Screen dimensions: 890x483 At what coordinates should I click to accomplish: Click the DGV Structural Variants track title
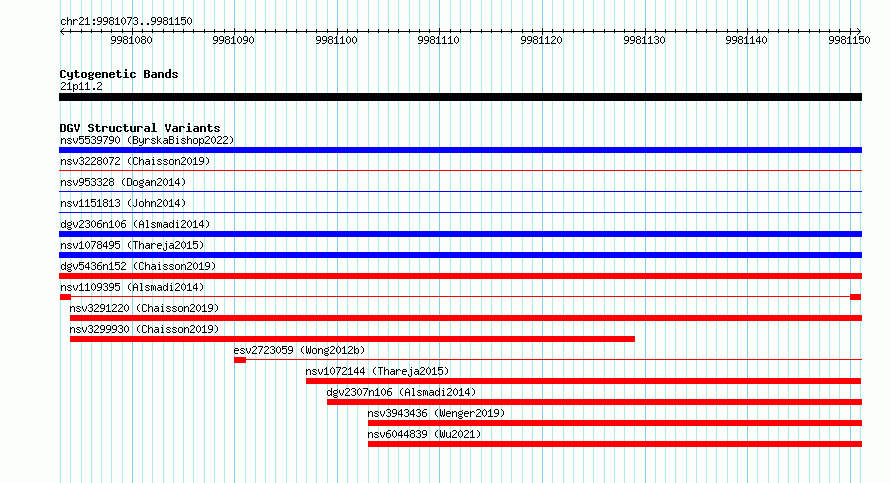click(x=140, y=128)
